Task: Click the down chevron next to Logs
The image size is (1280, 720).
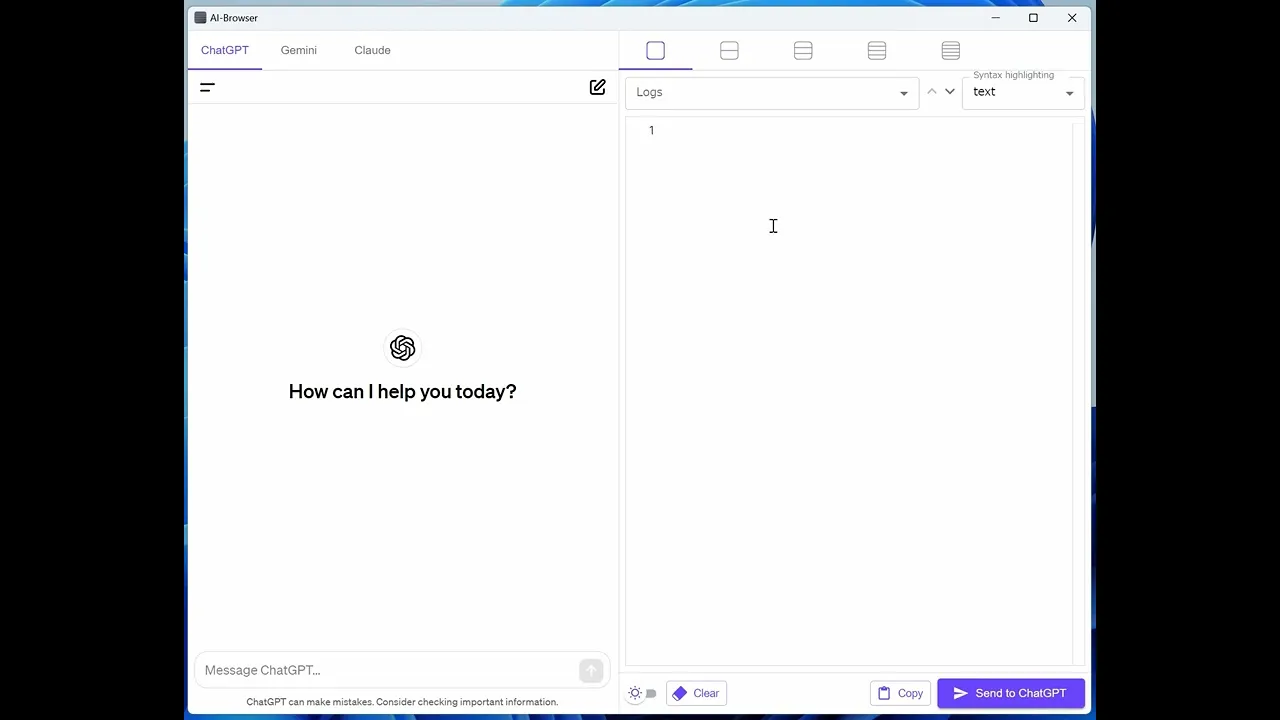Action: pos(950,92)
